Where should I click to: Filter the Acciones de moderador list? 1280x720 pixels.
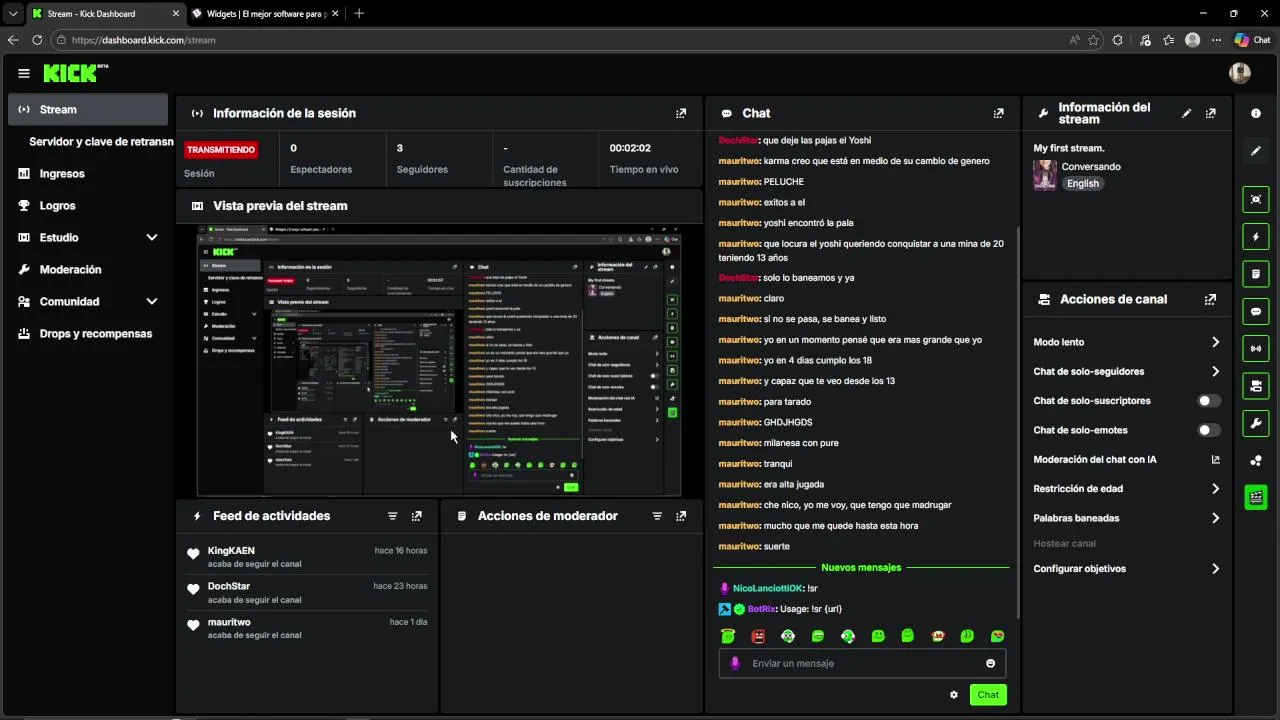point(657,516)
